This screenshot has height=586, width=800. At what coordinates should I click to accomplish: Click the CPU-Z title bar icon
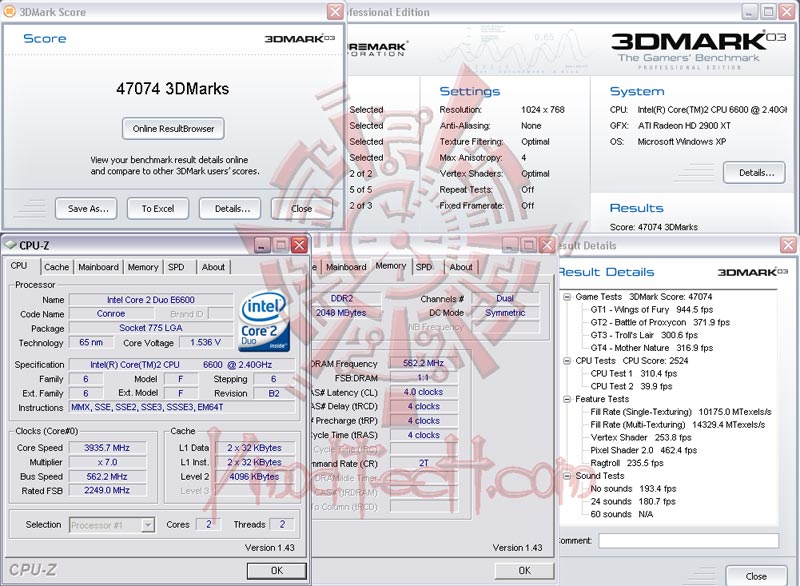(x=10, y=245)
